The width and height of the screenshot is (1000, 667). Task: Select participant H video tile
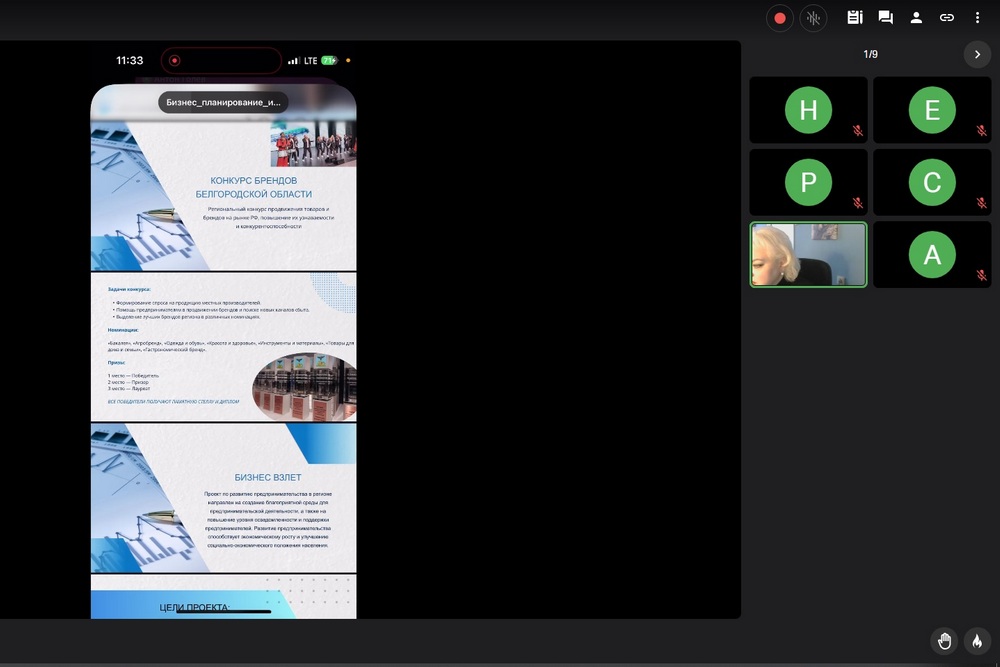(808, 110)
